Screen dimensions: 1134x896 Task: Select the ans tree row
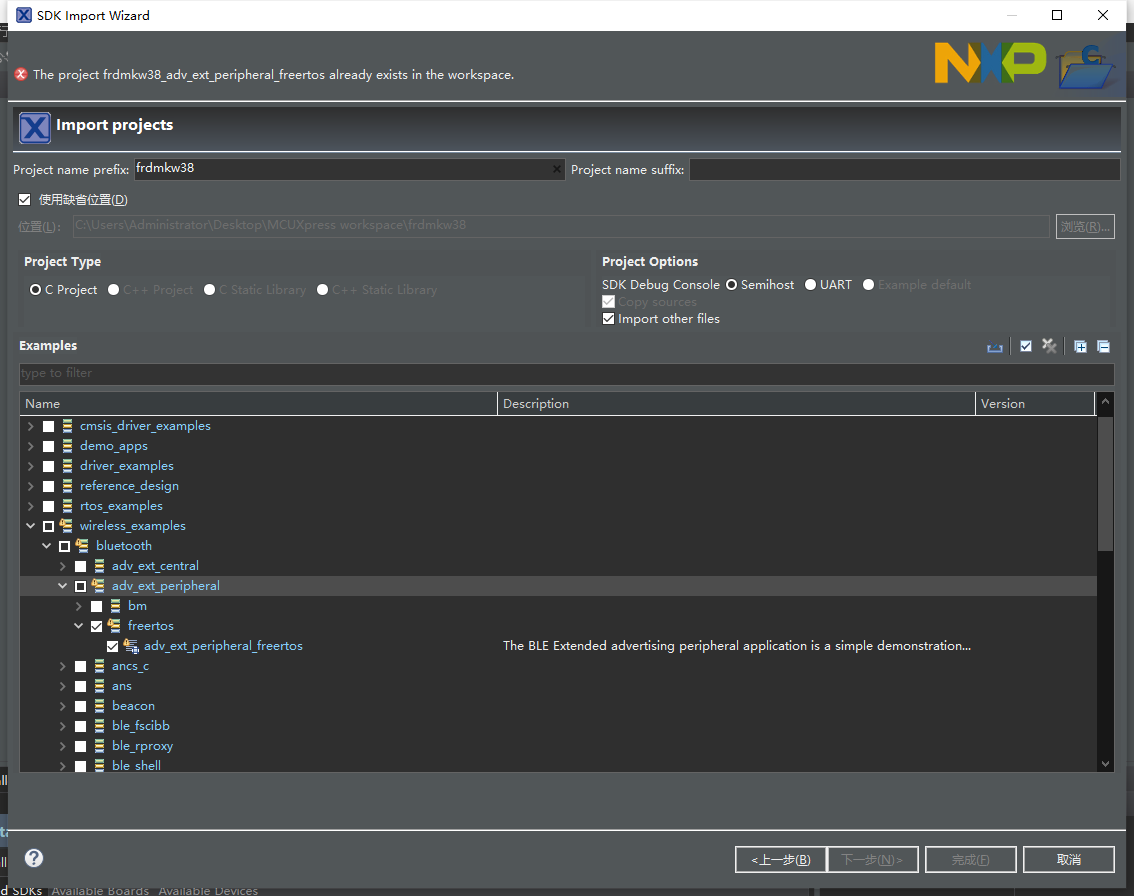coord(558,686)
